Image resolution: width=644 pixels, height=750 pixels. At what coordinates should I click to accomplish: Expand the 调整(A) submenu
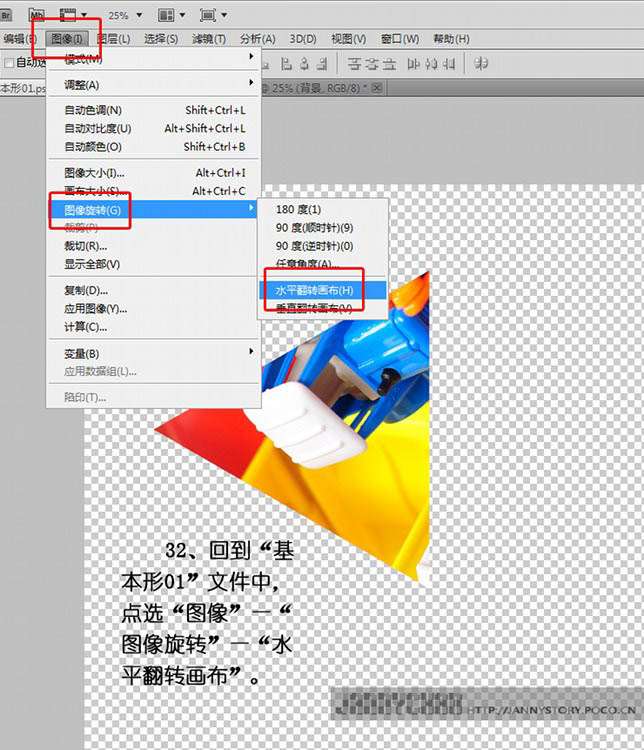point(150,85)
